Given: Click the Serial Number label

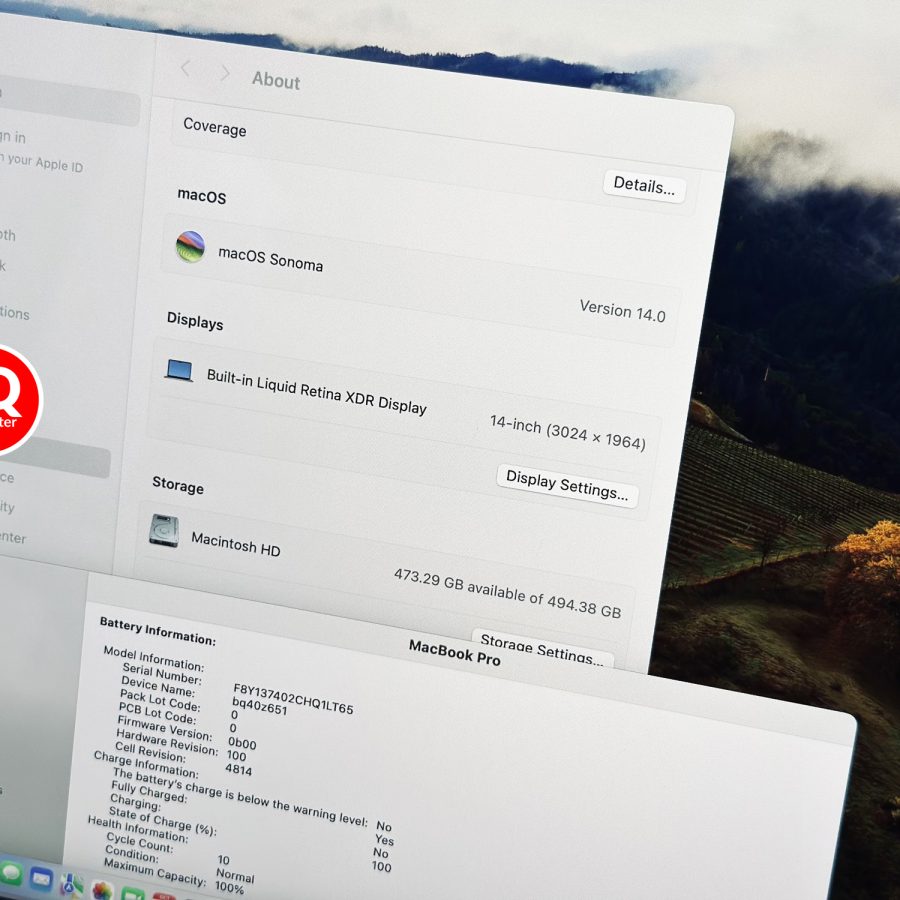Looking at the screenshot, I should click(x=162, y=674).
